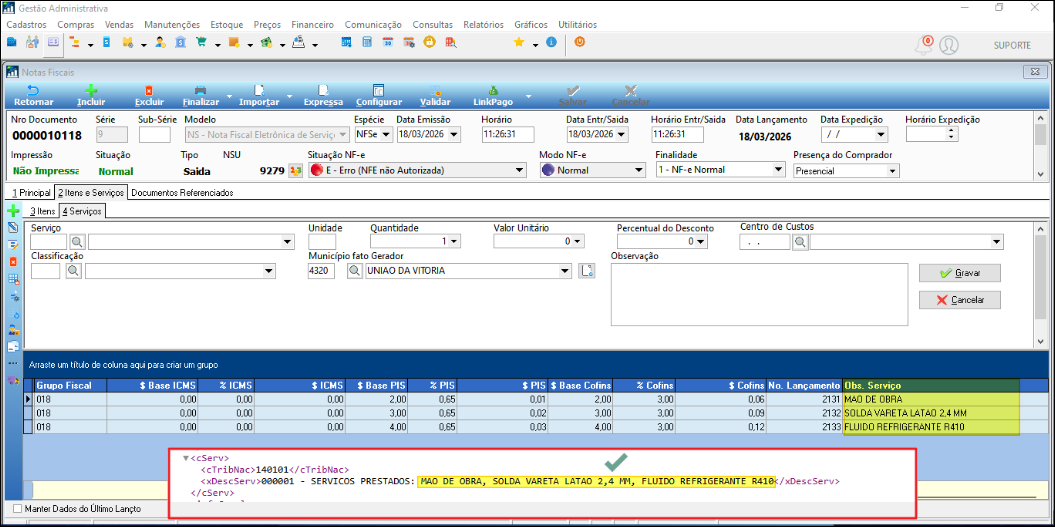Expand the Presença do Comprador dropdown
Viewport: 1055px width, 527px height.
893,171
